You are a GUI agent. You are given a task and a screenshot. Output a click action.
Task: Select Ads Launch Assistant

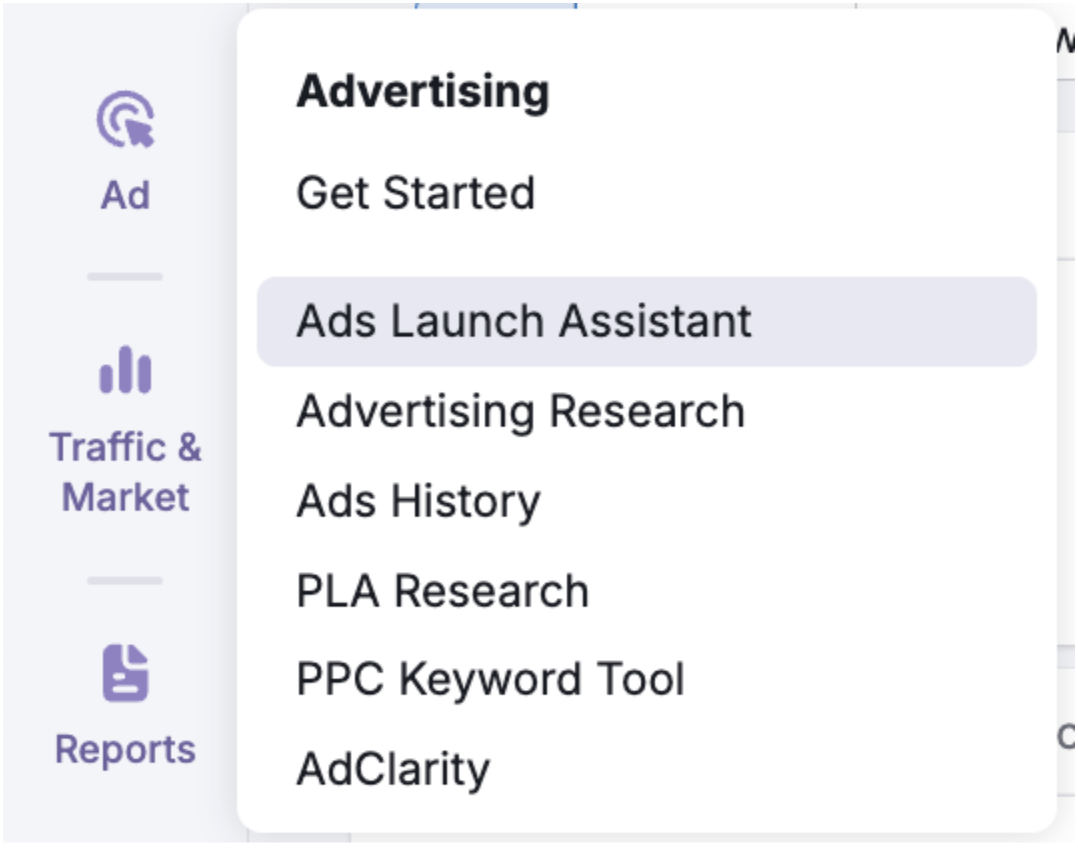click(x=524, y=321)
